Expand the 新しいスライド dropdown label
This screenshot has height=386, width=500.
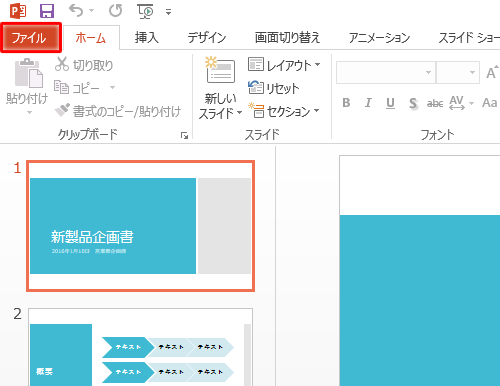pos(220,106)
